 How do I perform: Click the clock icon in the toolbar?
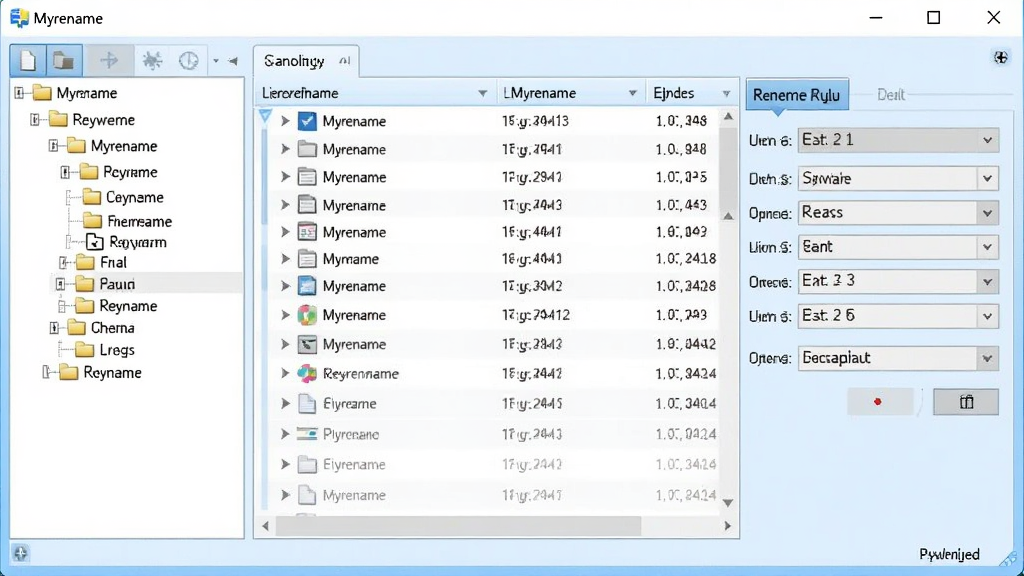click(189, 61)
